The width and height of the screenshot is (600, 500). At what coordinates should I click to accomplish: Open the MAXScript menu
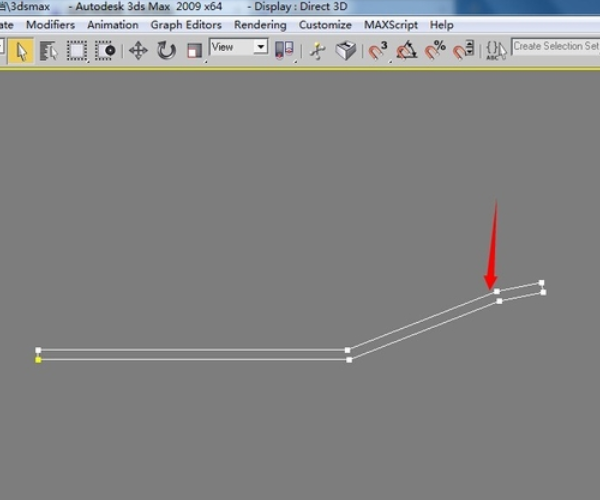(391, 25)
